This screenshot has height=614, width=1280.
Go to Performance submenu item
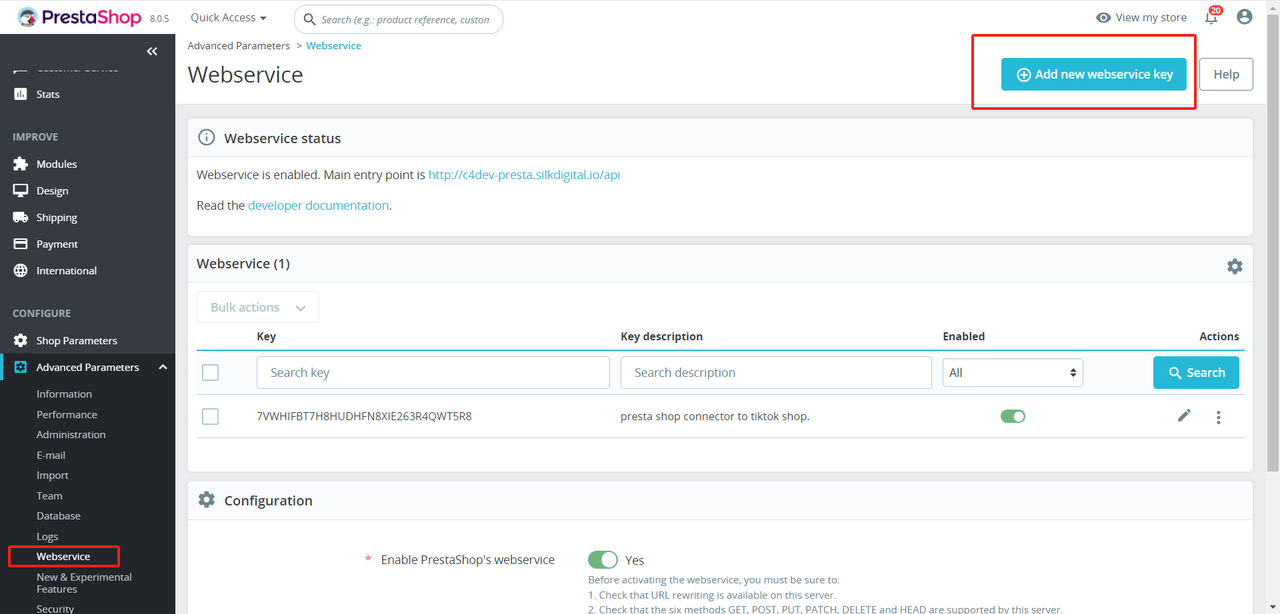67,414
